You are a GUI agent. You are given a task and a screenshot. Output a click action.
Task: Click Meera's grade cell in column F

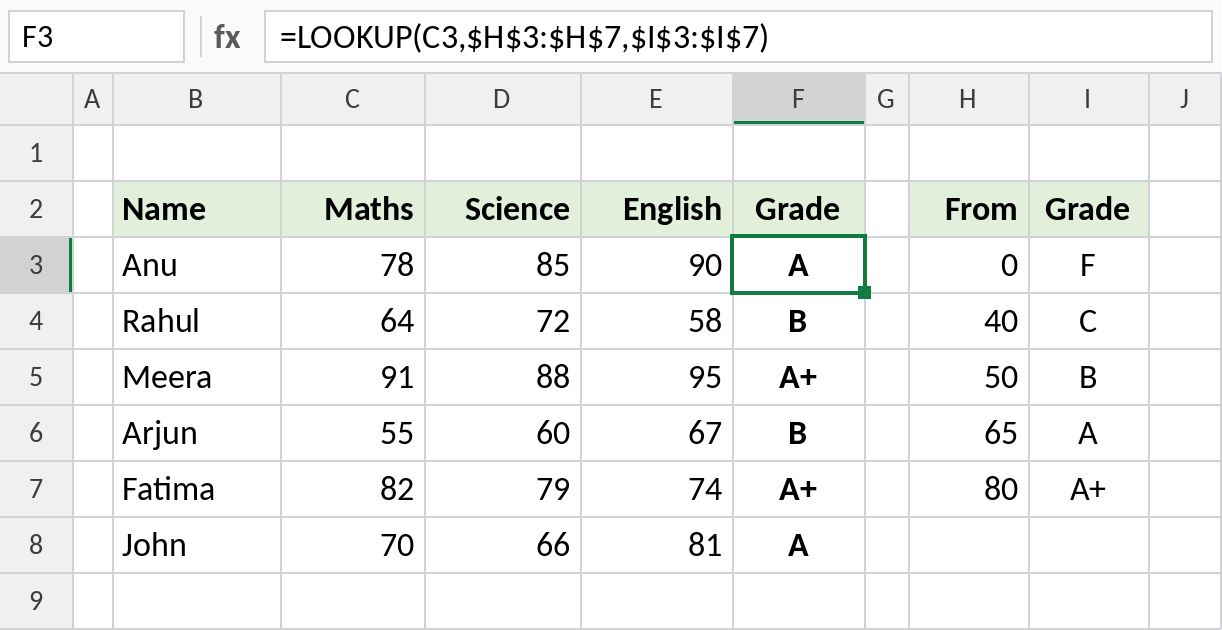coord(799,377)
